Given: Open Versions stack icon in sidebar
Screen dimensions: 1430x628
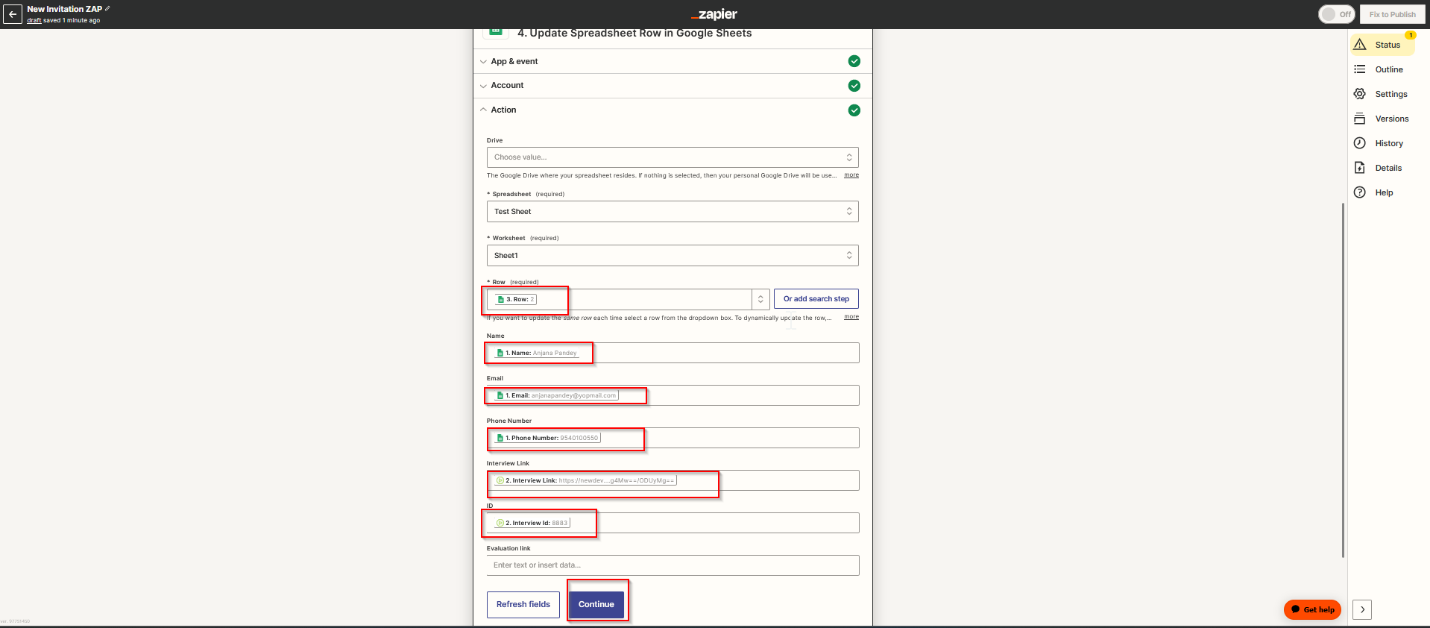Looking at the screenshot, I should point(1359,118).
